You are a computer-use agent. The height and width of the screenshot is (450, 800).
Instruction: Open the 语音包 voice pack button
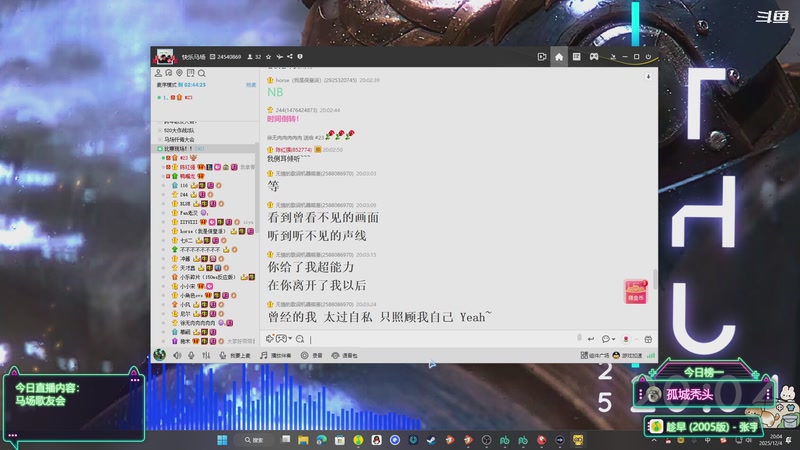pos(344,355)
